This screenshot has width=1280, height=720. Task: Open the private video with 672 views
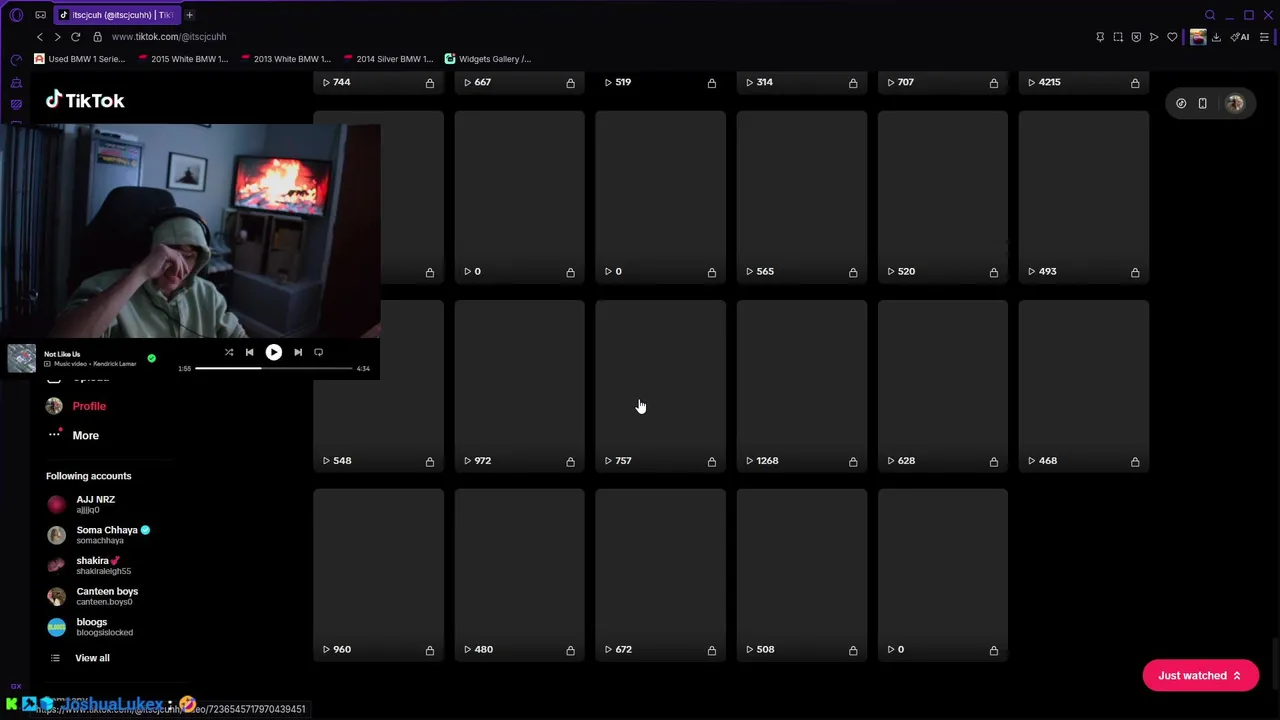pyautogui.click(x=660, y=575)
